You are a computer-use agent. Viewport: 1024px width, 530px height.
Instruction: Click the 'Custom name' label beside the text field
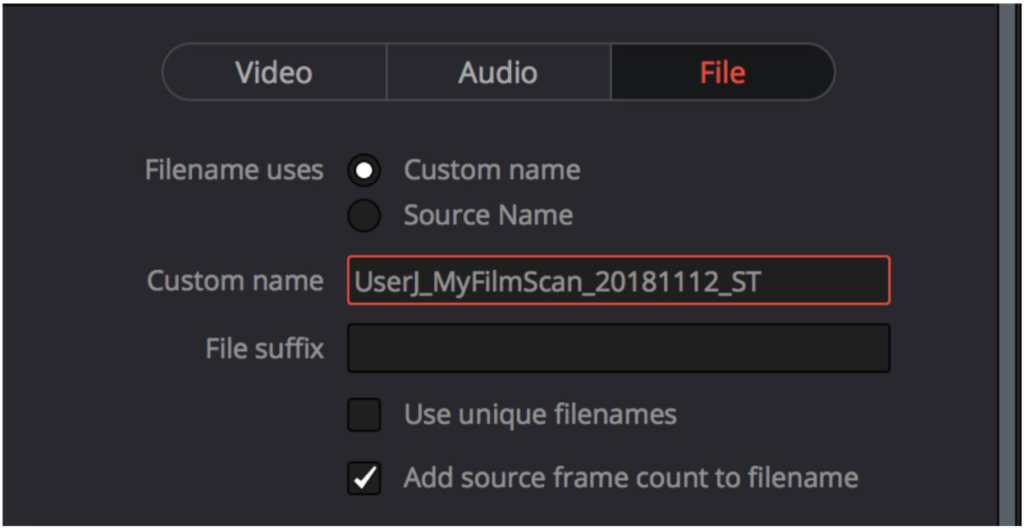pyautogui.click(x=235, y=281)
